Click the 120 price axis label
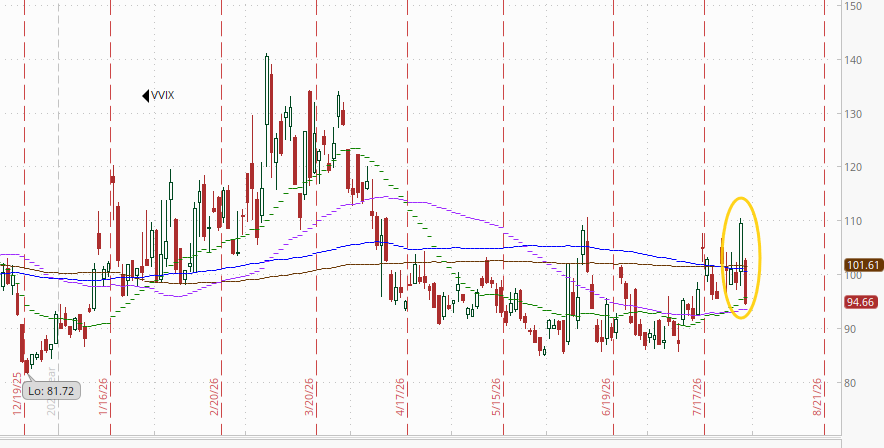Viewport: 884px width, 448px height. 852,167
